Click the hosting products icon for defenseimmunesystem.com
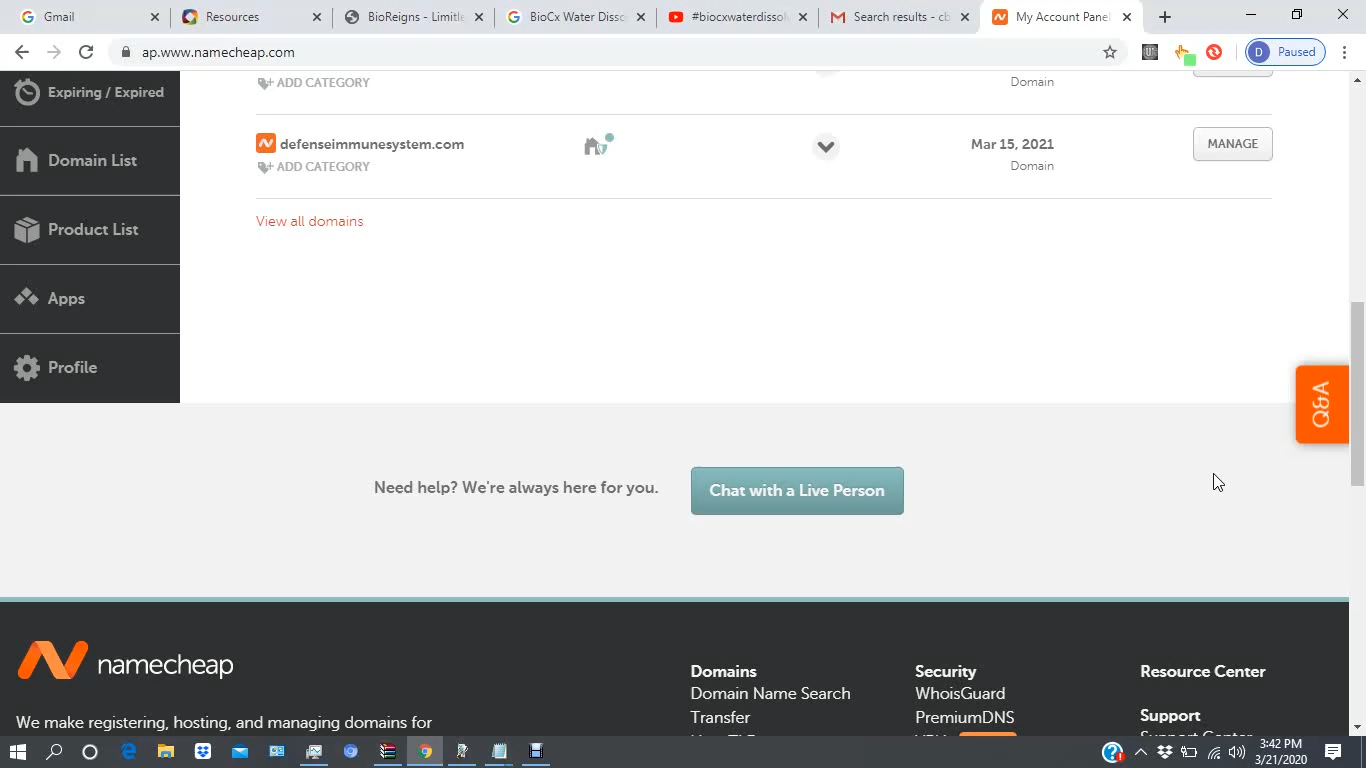 598,145
